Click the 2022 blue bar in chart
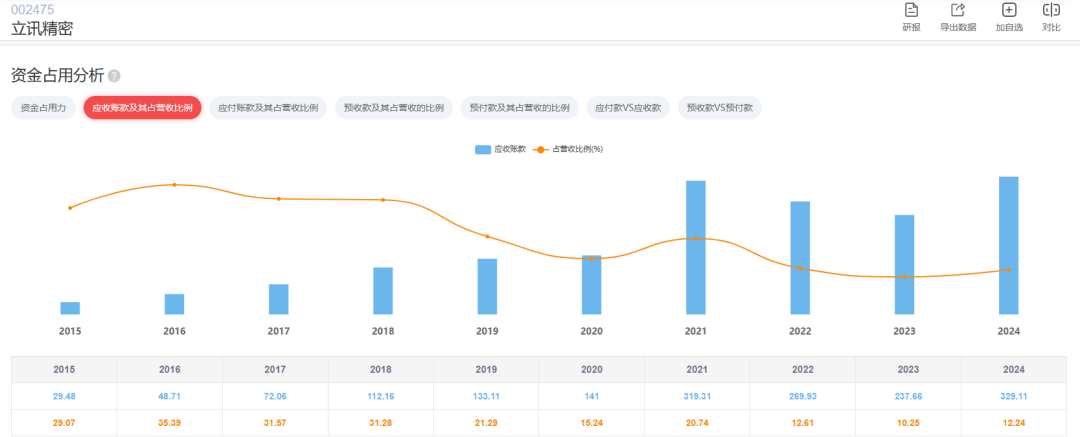The height and width of the screenshot is (437, 1080). [800, 258]
